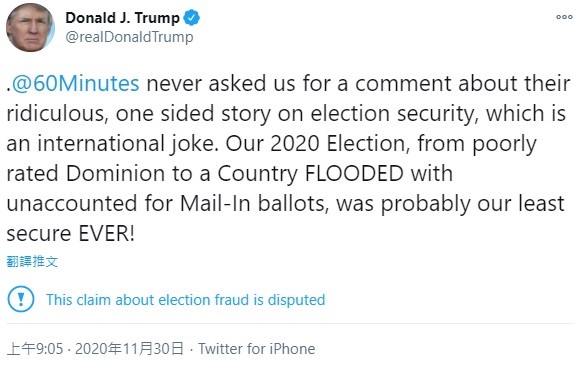
Task: Open Donald J. Trump's profile picture
Action: tap(30, 28)
